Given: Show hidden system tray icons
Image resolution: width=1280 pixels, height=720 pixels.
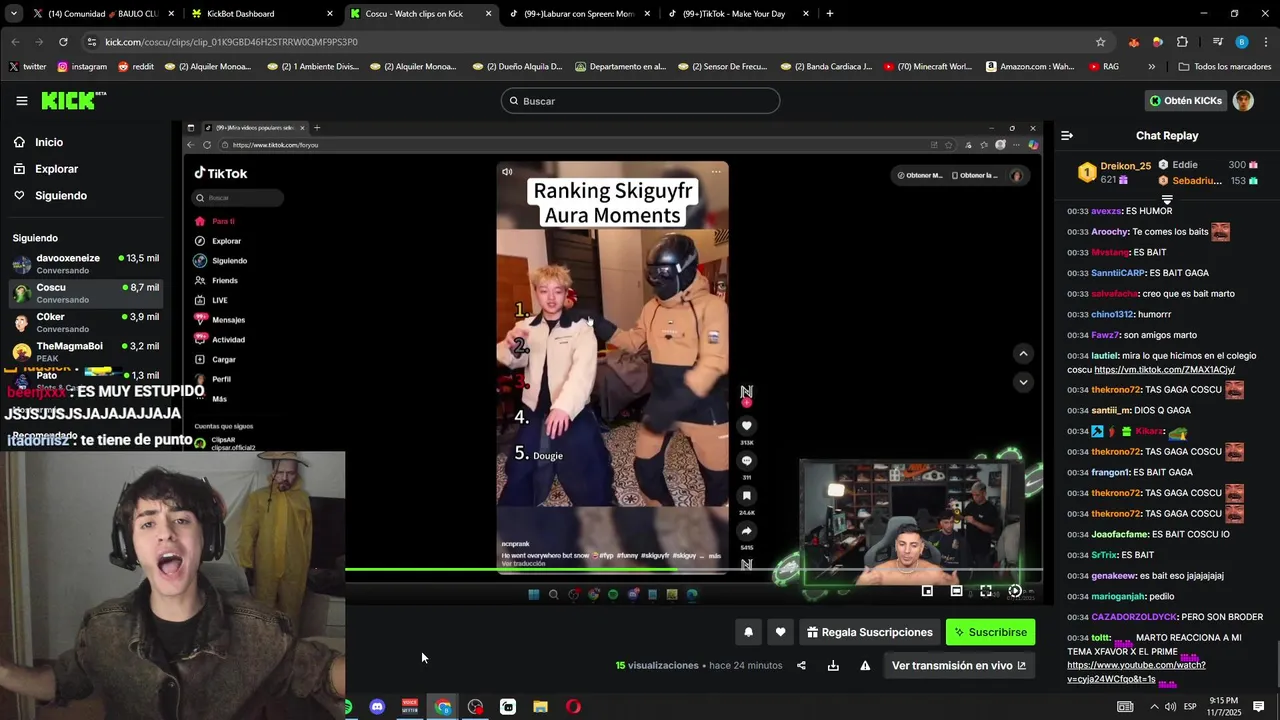Looking at the screenshot, I should tap(1154, 707).
